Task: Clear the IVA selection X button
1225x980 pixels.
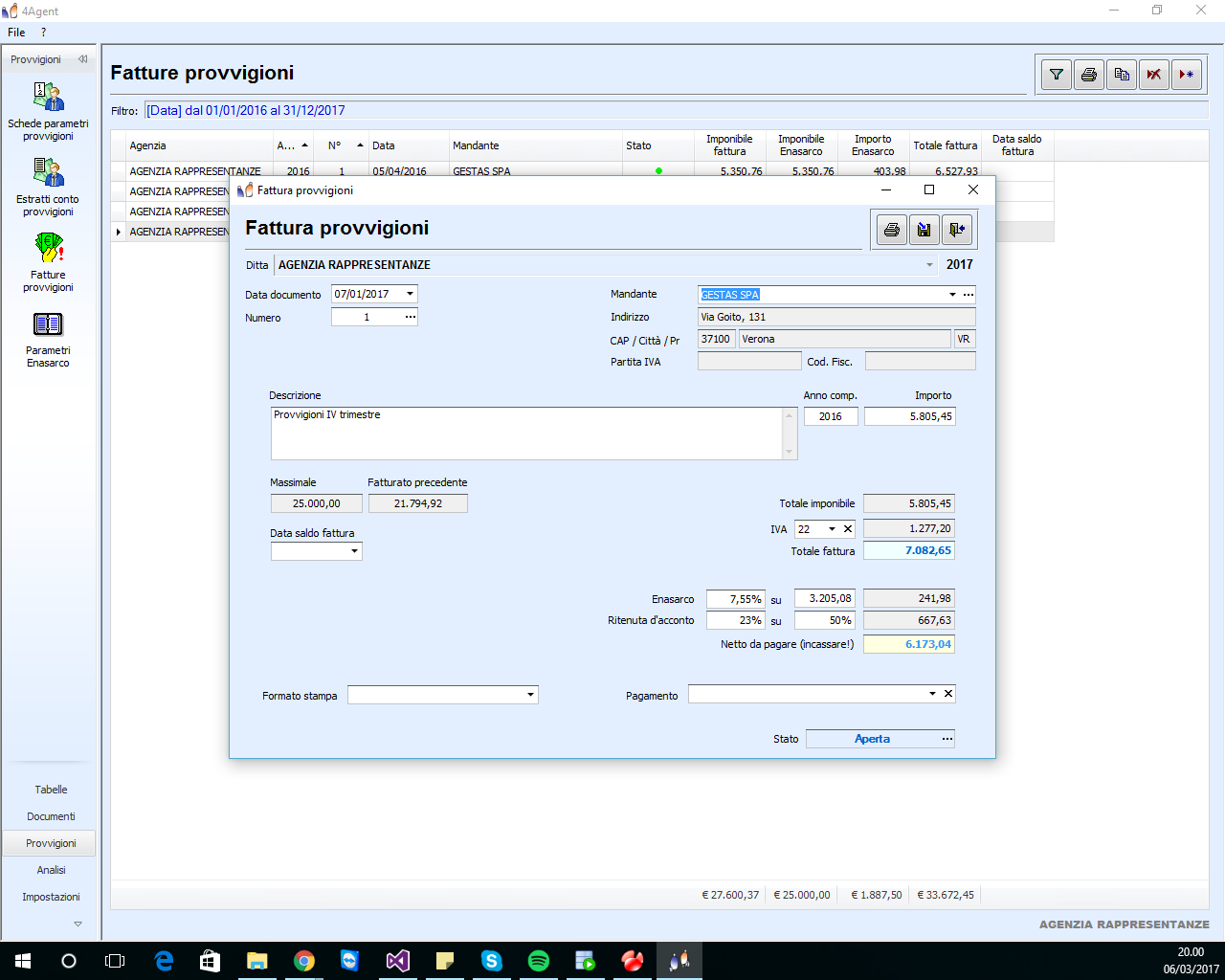Action: (848, 528)
